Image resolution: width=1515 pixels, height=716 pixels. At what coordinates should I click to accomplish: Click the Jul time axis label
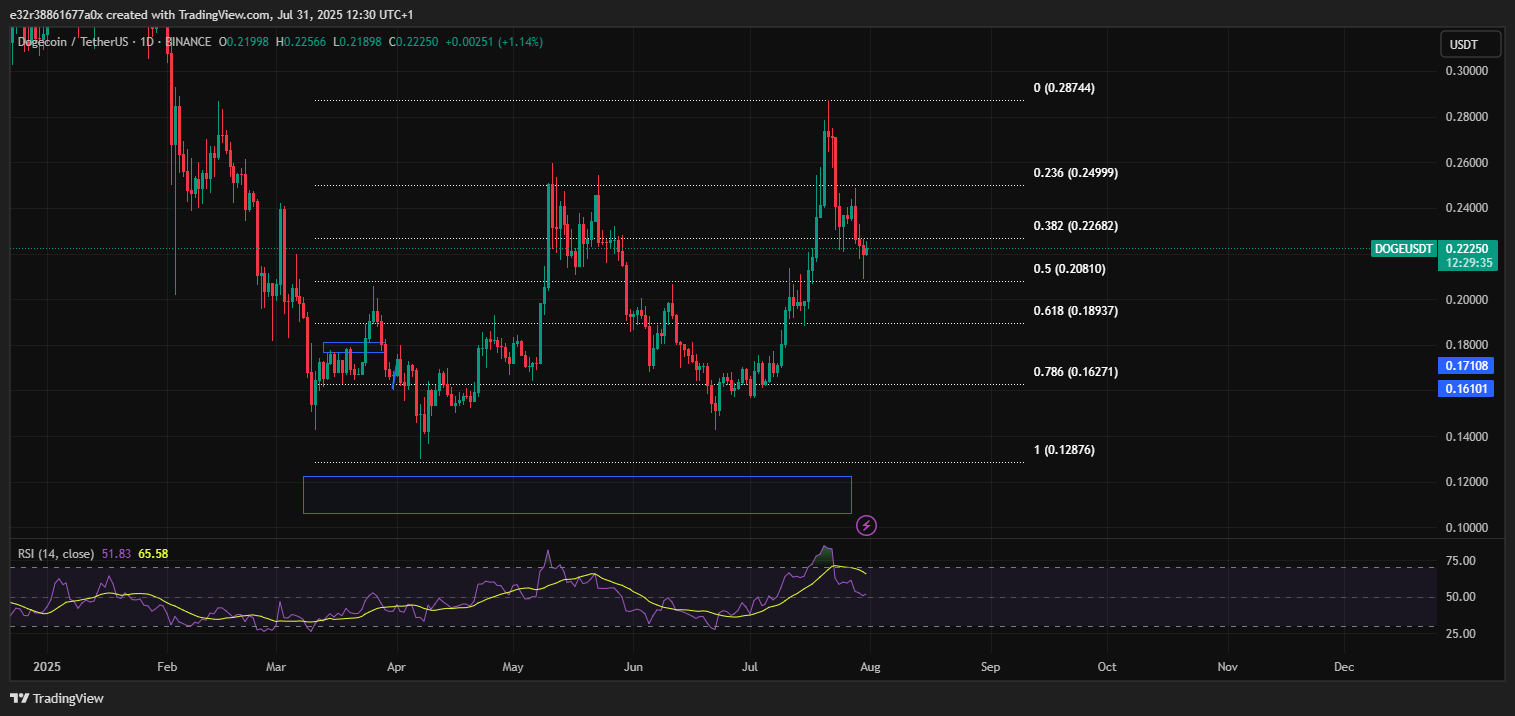click(750, 666)
